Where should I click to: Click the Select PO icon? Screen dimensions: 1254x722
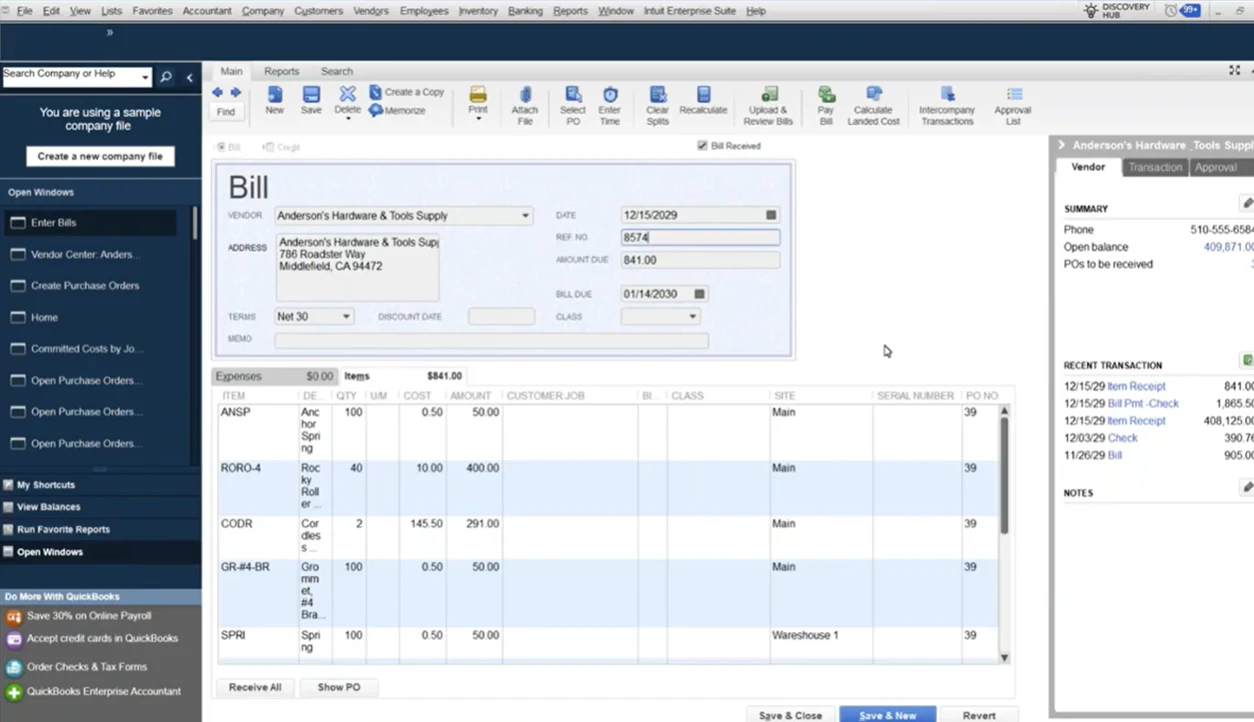pyautogui.click(x=572, y=104)
